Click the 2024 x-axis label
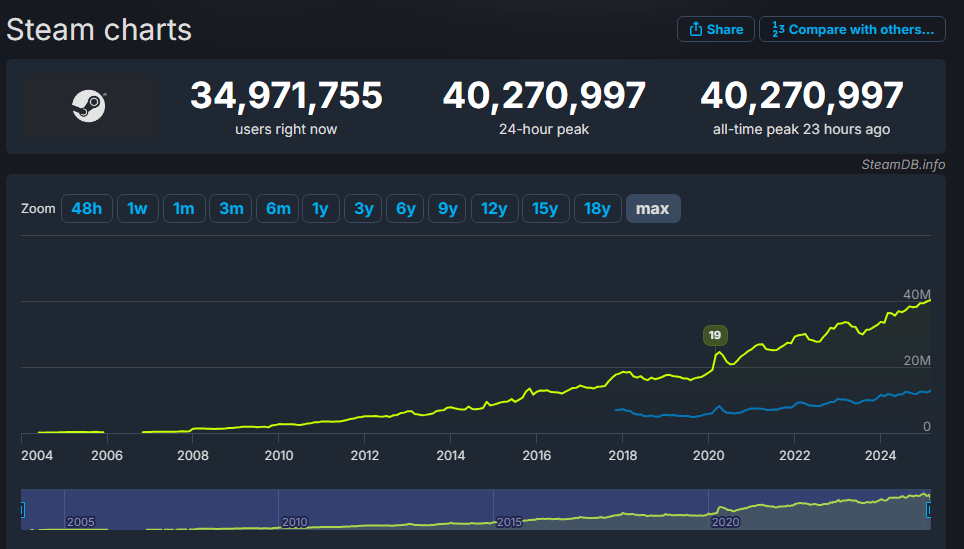The width and height of the screenshot is (964, 549). pyautogui.click(x=880, y=456)
